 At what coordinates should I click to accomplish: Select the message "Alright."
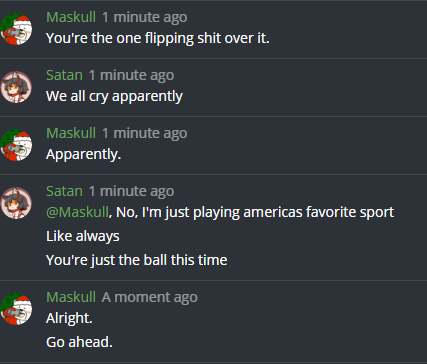[x=69, y=318]
